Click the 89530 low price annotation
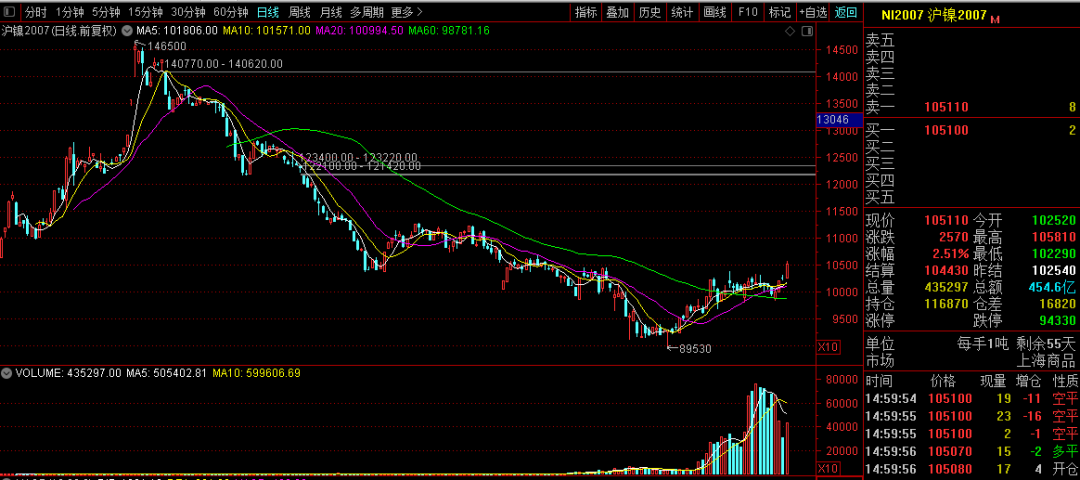The image size is (1080, 480). [695, 349]
